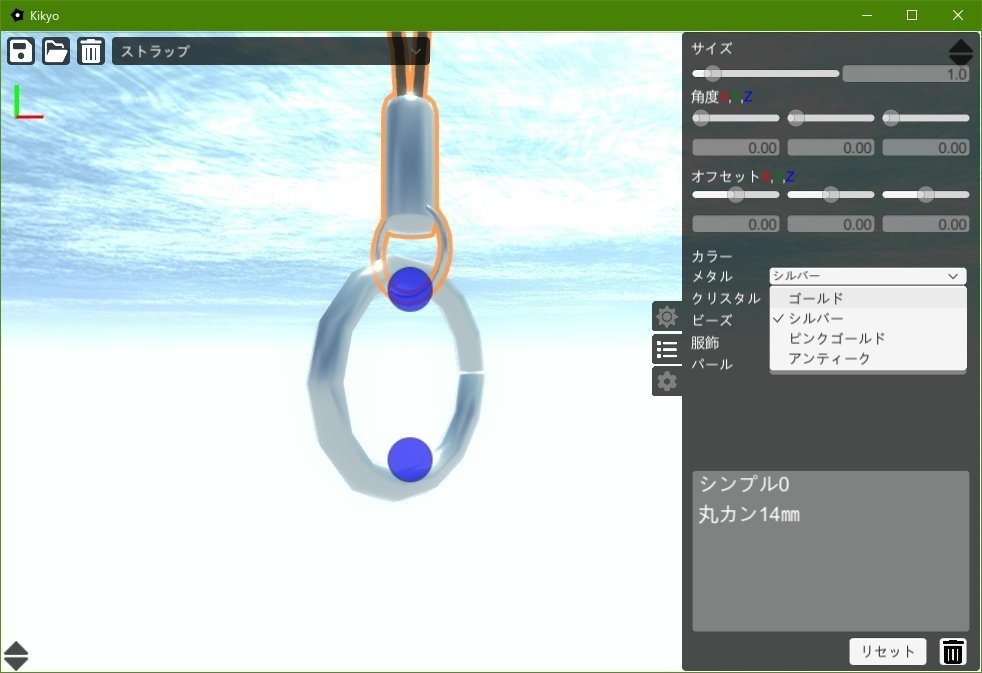
Task: Click the 角度 X slider handle
Action: point(701,118)
